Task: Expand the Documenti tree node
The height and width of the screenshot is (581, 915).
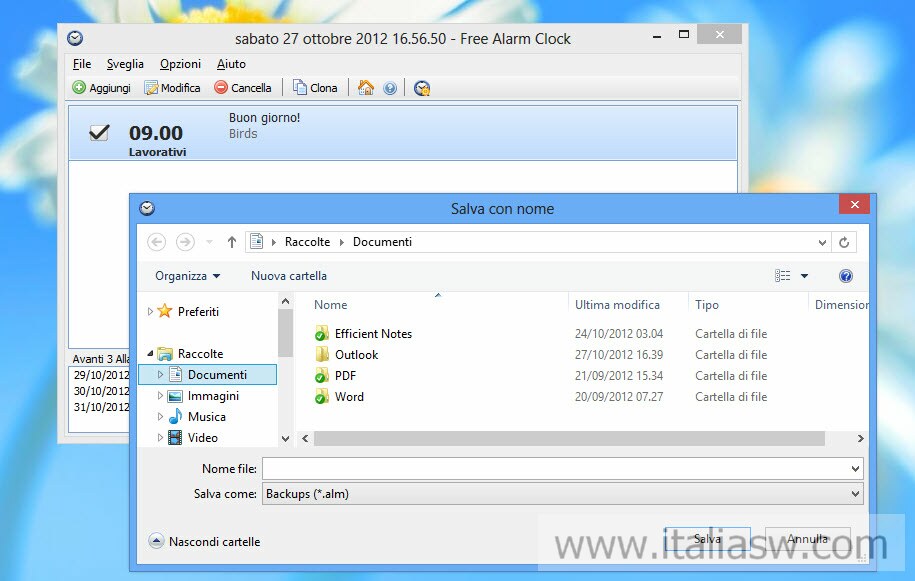Action: click(x=160, y=374)
